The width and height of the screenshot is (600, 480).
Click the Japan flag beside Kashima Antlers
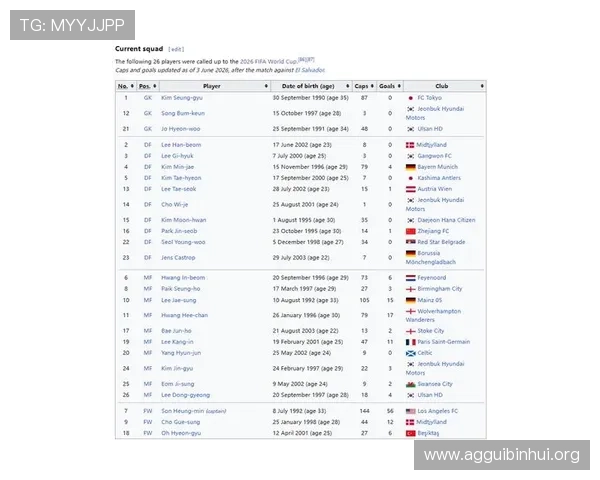point(411,178)
